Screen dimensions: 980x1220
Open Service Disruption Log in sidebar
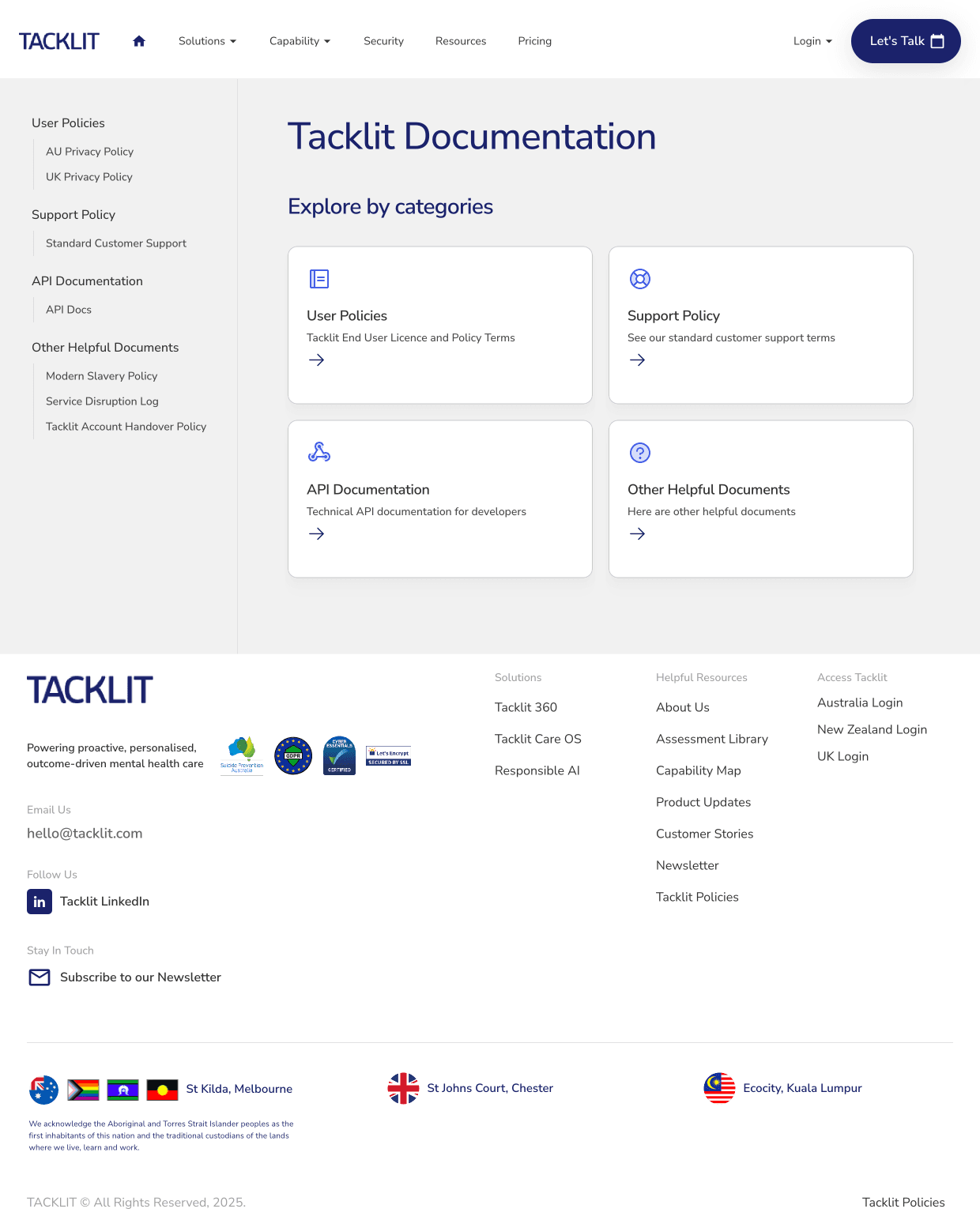point(102,401)
